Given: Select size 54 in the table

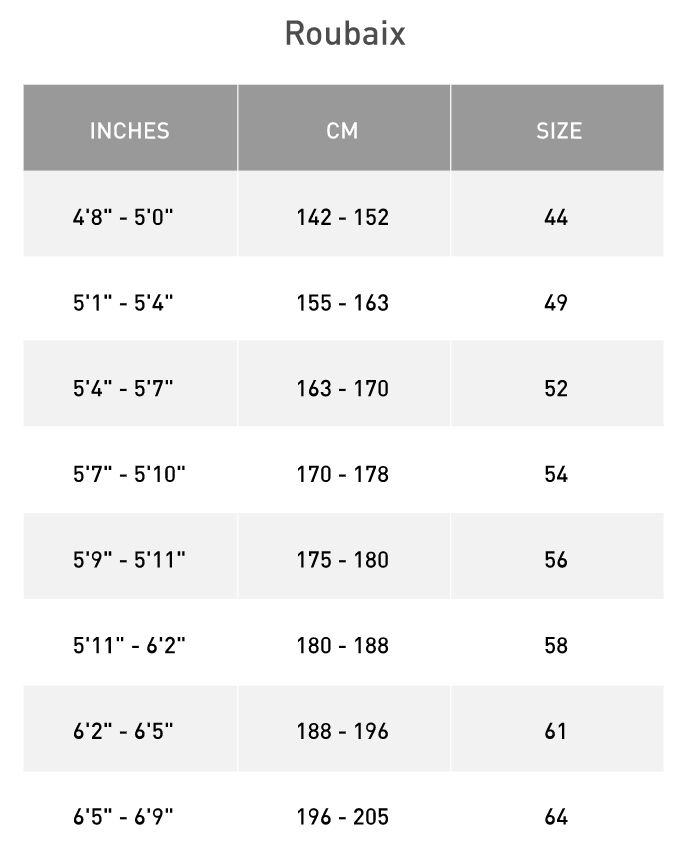Looking at the screenshot, I should click(556, 474).
